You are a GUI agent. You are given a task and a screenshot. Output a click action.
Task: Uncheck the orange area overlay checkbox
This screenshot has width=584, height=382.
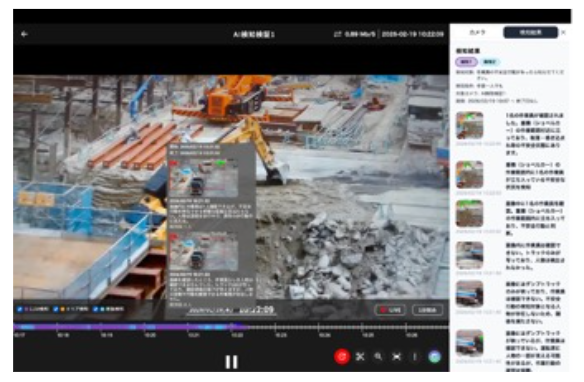[x=55, y=309]
